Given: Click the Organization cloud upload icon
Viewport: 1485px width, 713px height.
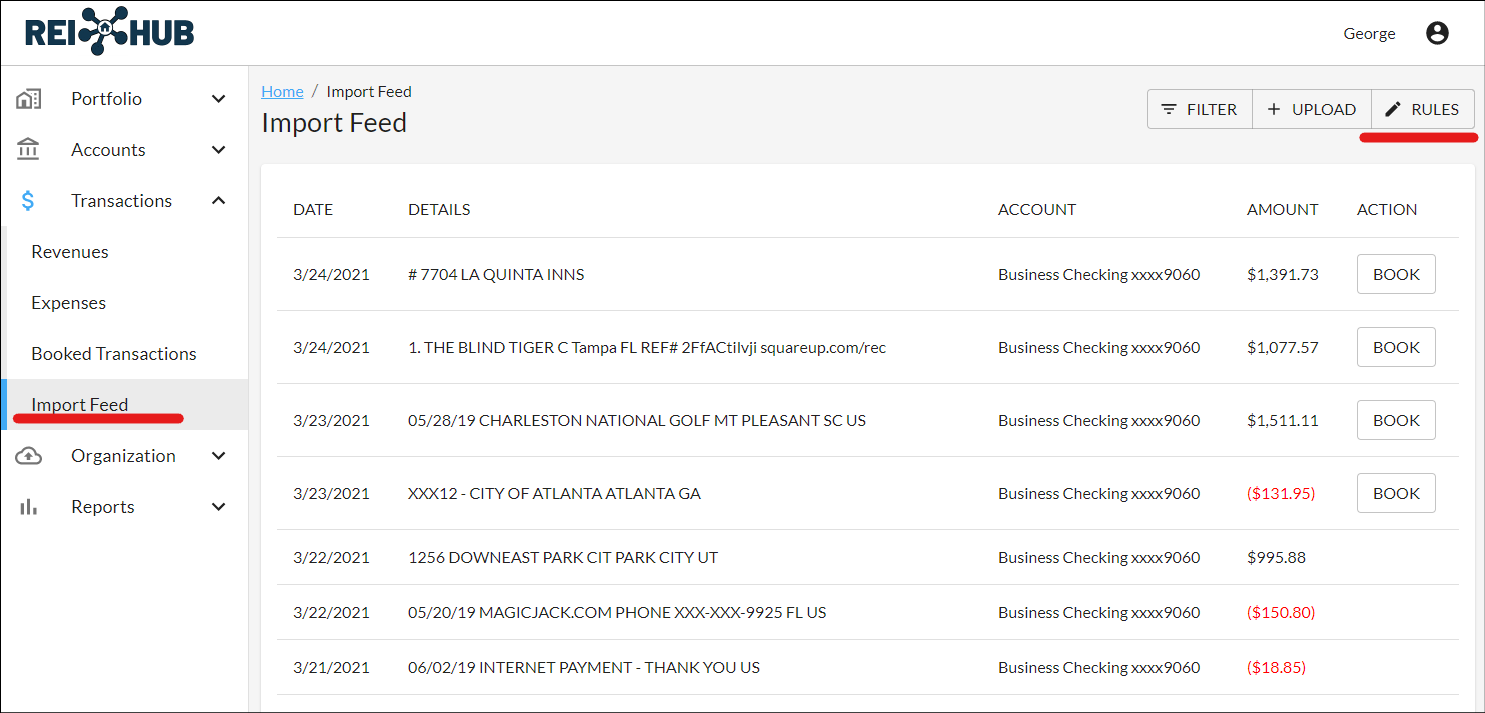Looking at the screenshot, I should pyautogui.click(x=29, y=456).
